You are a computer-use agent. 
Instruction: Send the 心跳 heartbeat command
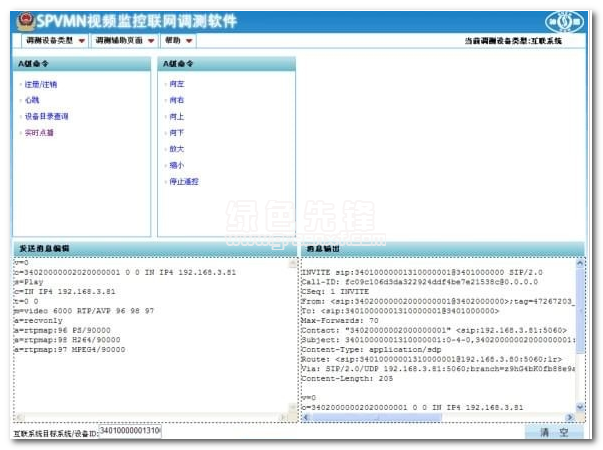point(33,100)
